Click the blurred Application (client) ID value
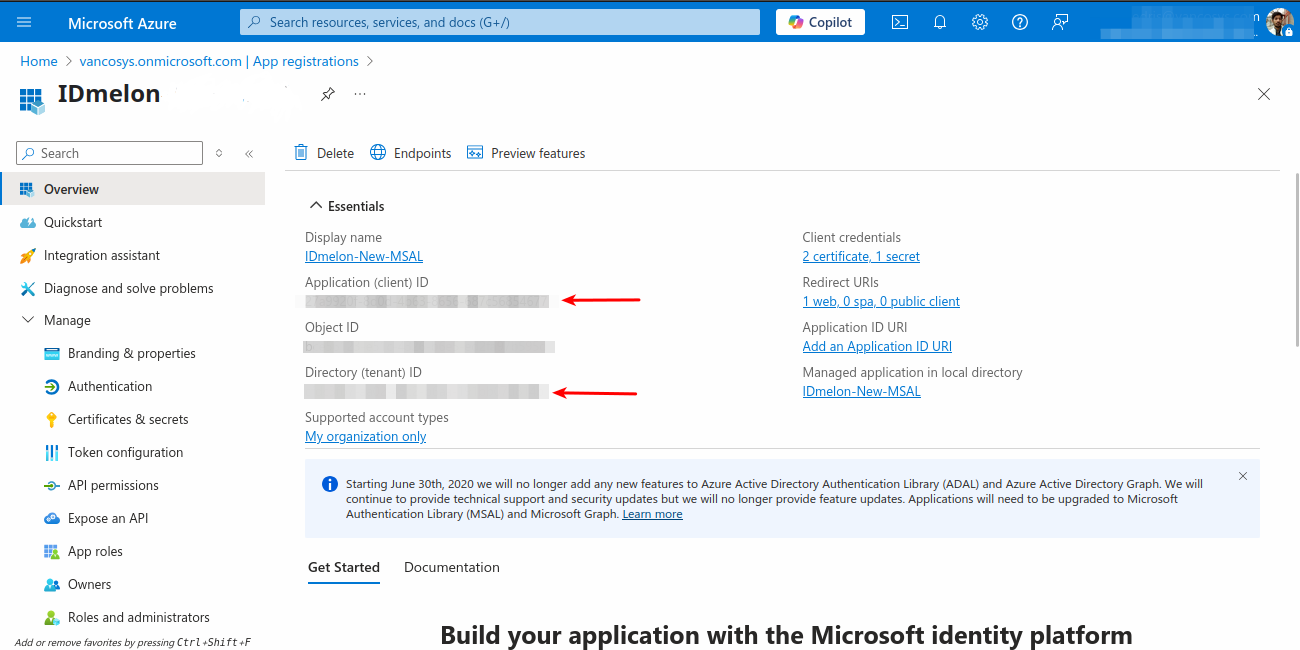 click(427, 301)
